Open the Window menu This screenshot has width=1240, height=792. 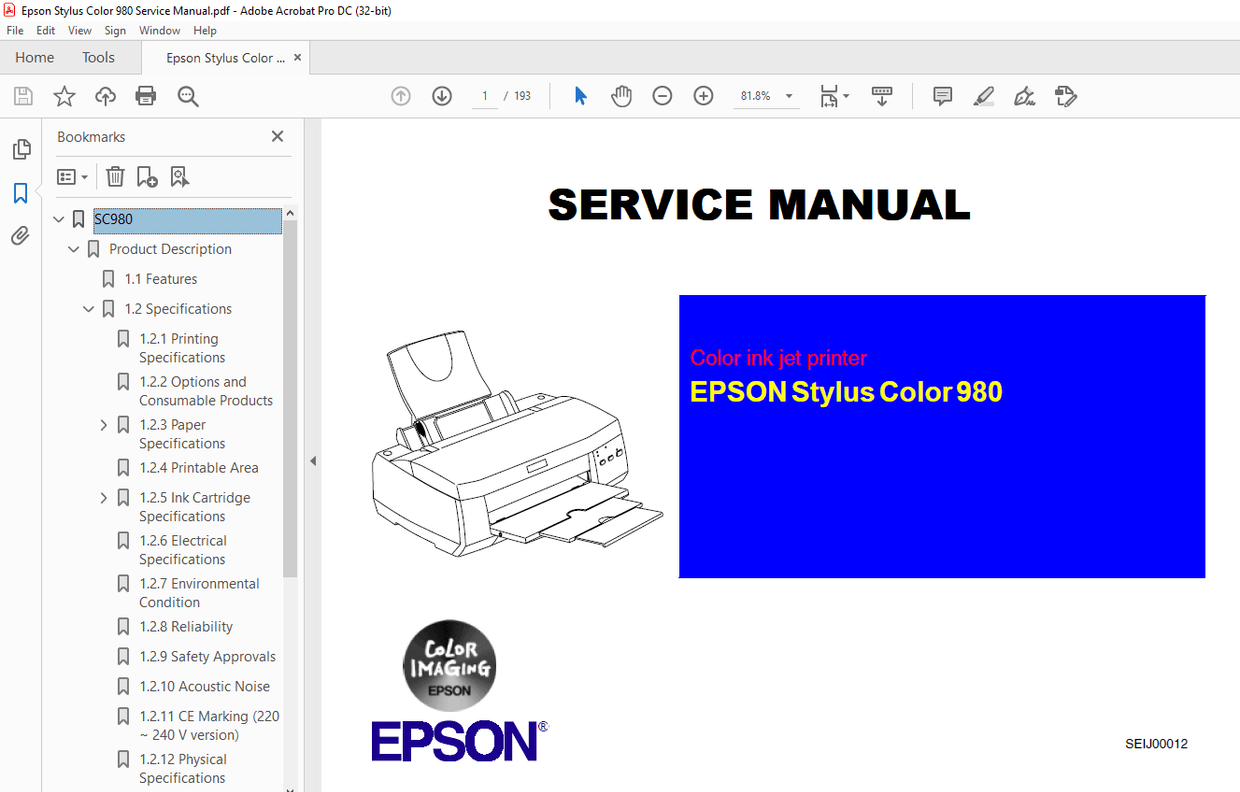[x=160, y=31]
